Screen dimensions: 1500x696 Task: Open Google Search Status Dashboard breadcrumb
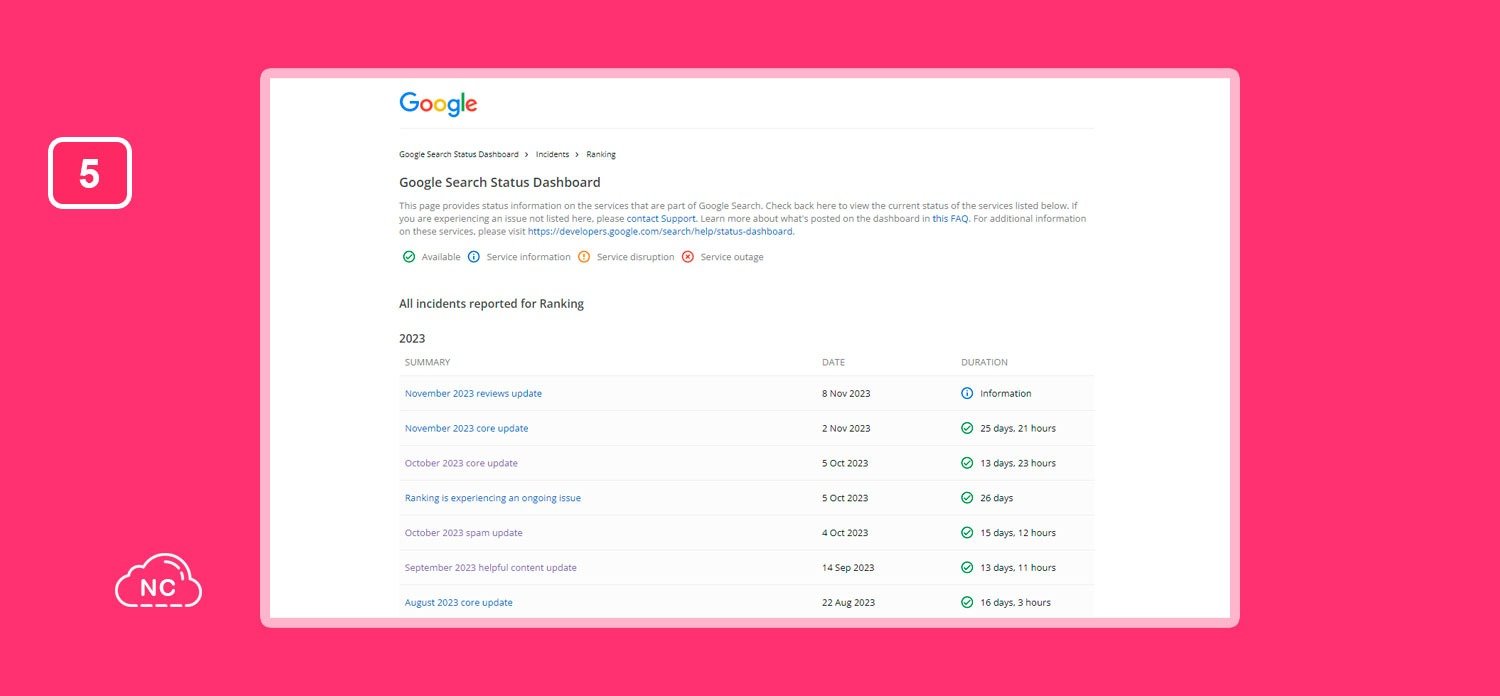pyautogui.click(x=459, y=155)
